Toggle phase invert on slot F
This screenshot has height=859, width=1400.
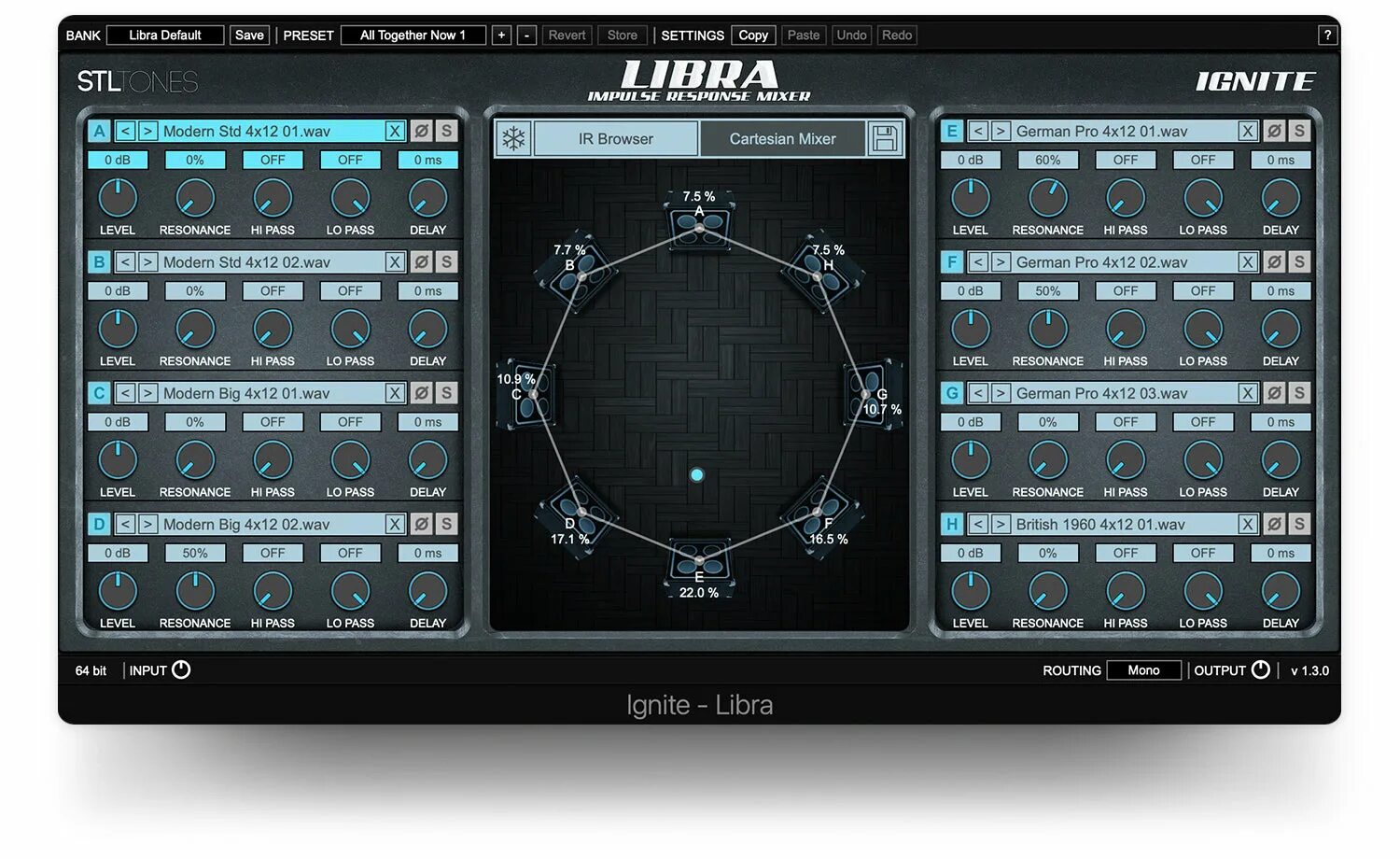click(1274, 262)
